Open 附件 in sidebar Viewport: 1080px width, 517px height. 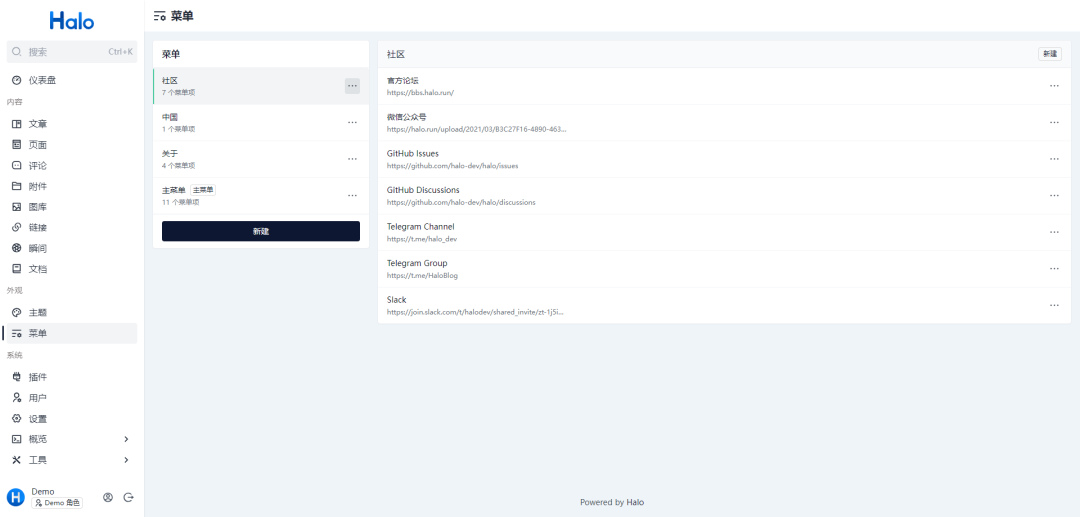coord(72,186)
